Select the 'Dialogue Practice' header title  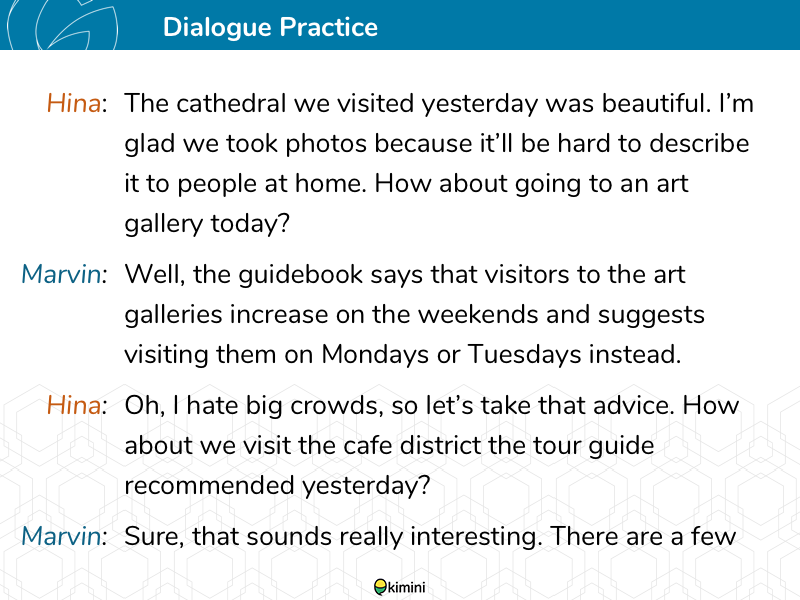[x=270, y=27]
